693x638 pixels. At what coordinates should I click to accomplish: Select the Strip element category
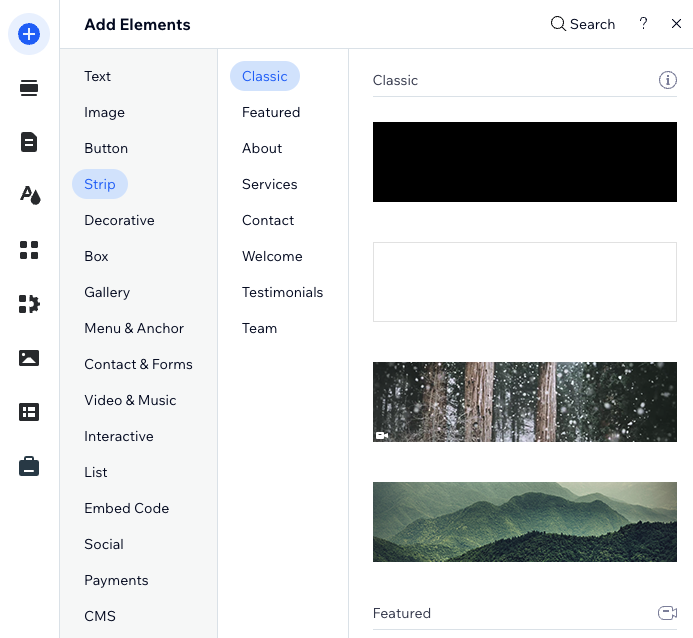100,184
